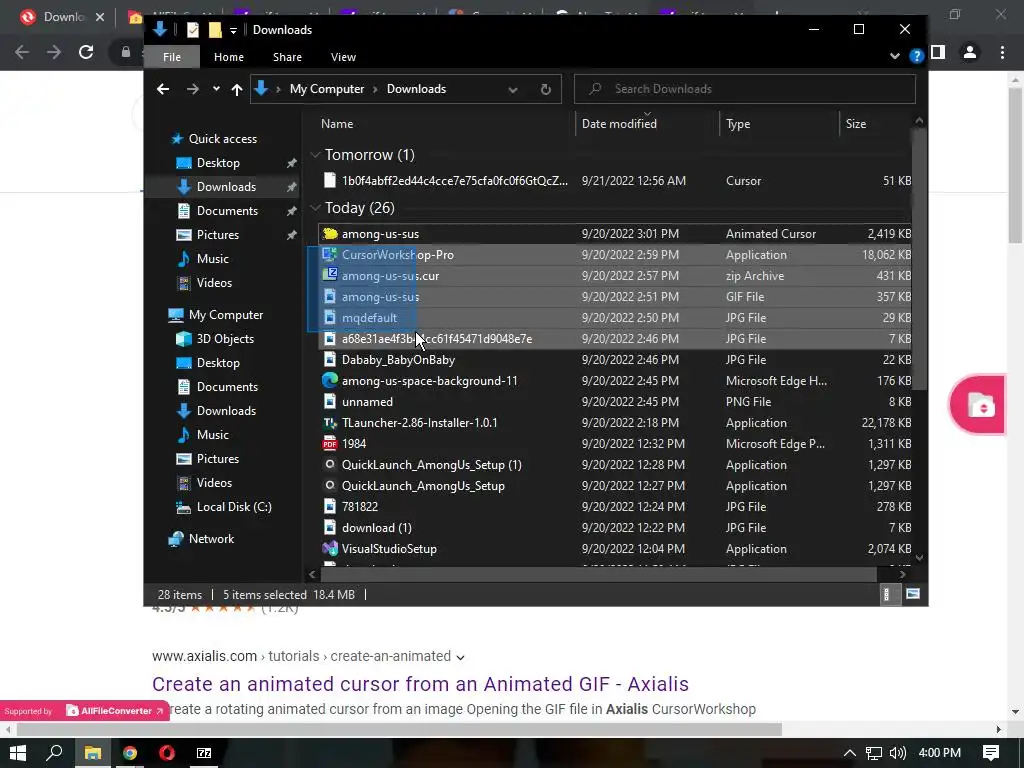Switch to large thumbnails view icon
1024x768 pixels.
tap(912, 594)
